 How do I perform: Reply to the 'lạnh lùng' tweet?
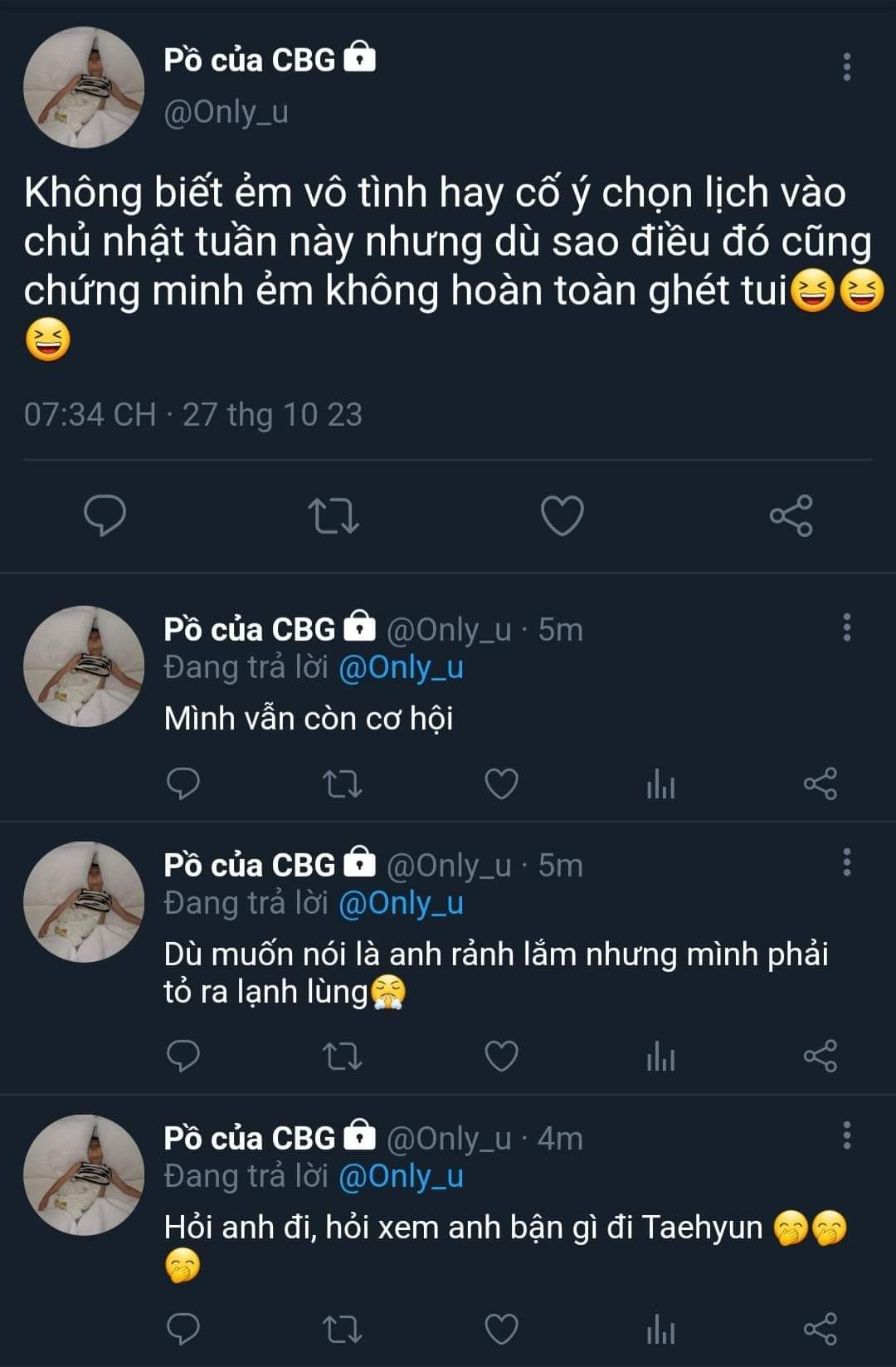click(183, 1056)
